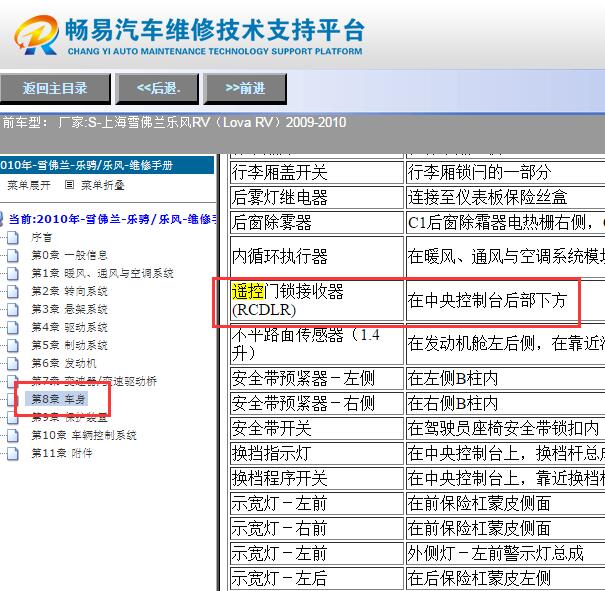Collapse the menu with 菜单折叠 text
This screenshot has height=591, width=605.
pos(103,186)
